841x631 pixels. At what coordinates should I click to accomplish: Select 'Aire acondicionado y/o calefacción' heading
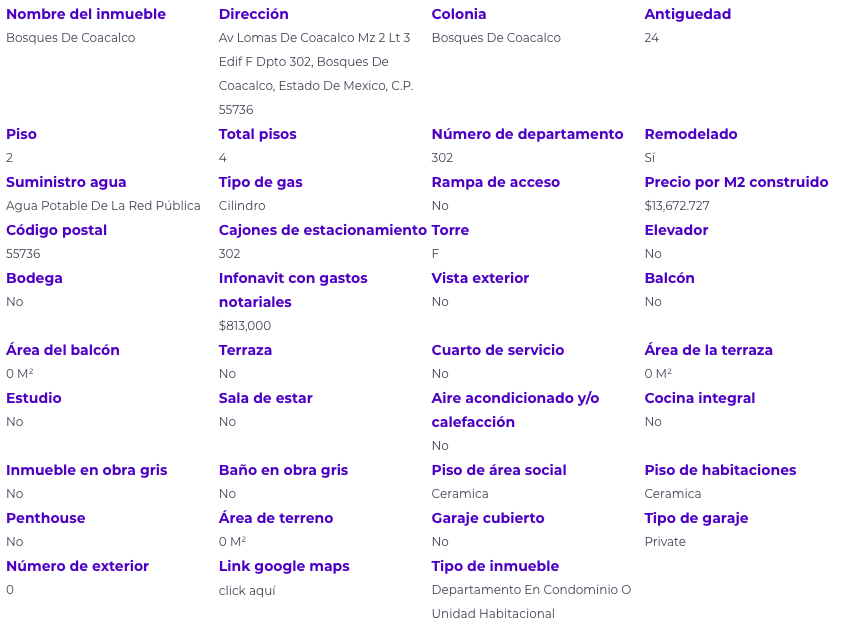[x=515, y=410]
